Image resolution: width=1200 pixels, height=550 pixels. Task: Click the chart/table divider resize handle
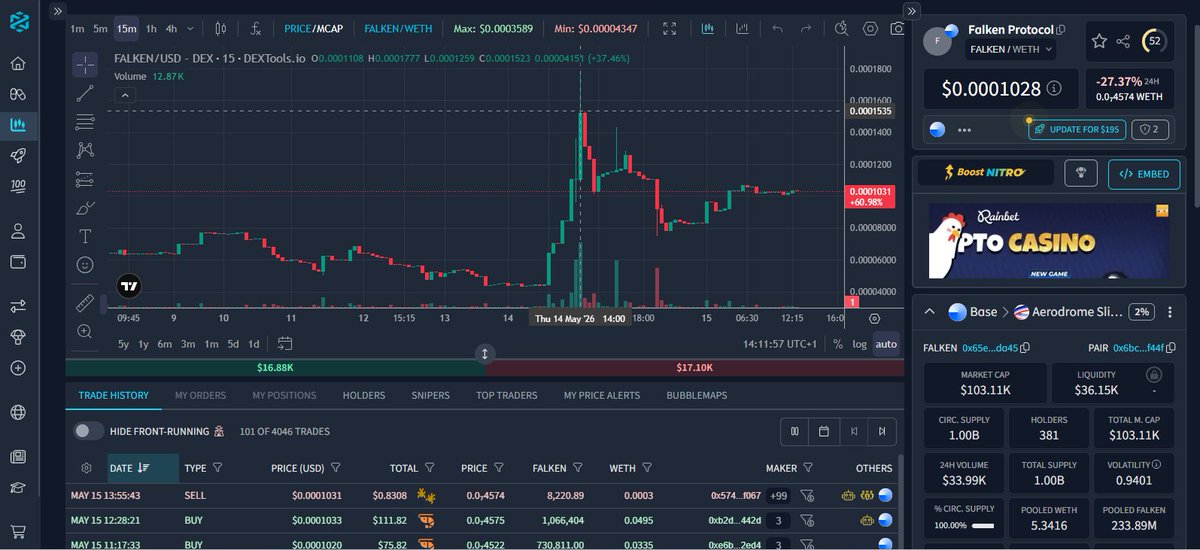(x=484, y=354)
